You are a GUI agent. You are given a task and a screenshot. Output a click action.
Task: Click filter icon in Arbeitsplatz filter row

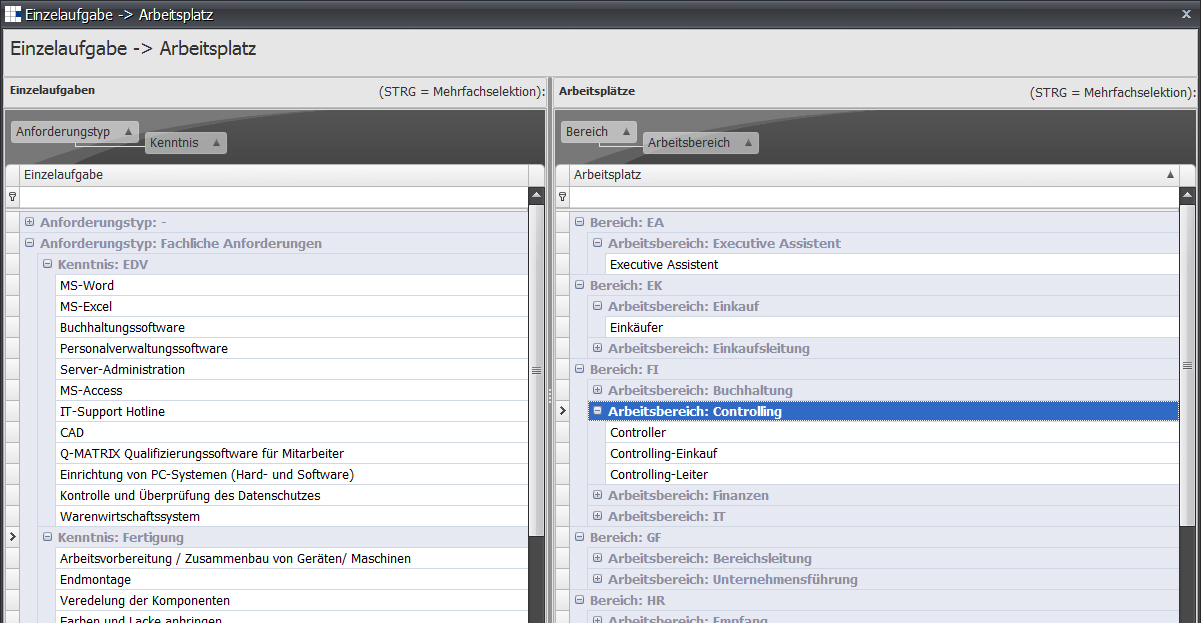click(562, 197)
